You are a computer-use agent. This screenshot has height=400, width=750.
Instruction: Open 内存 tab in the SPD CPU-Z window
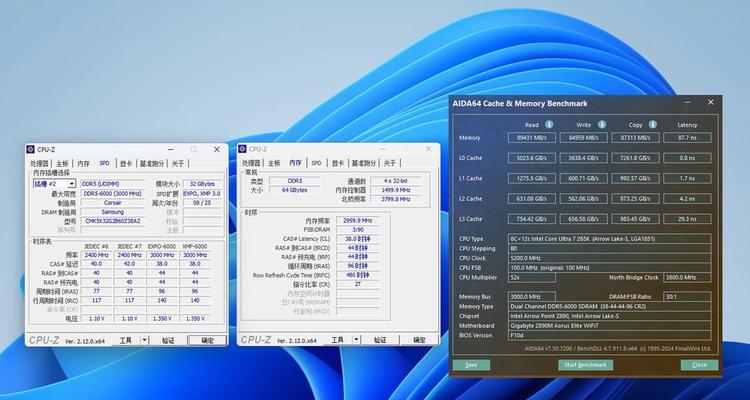tap(83, 164)
